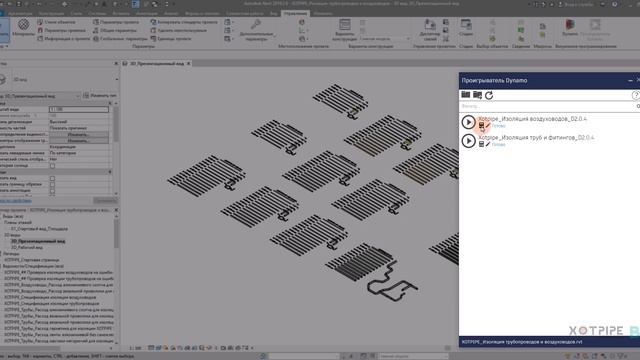The width and height of the screenshot is (640, 360).
Task: Close the Properties palette
Action: click(x=116, y=64)
